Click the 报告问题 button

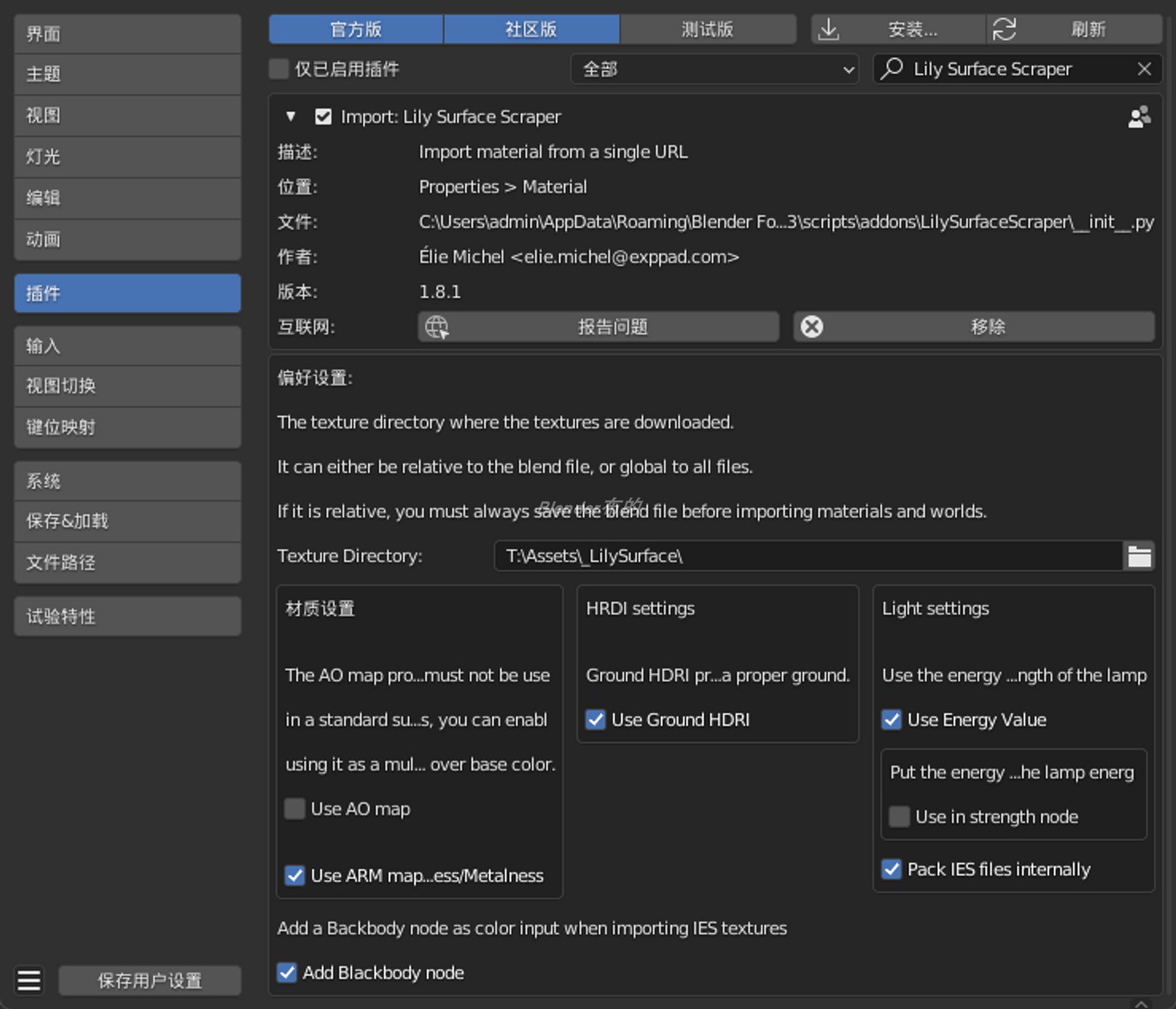click(598, 327)
